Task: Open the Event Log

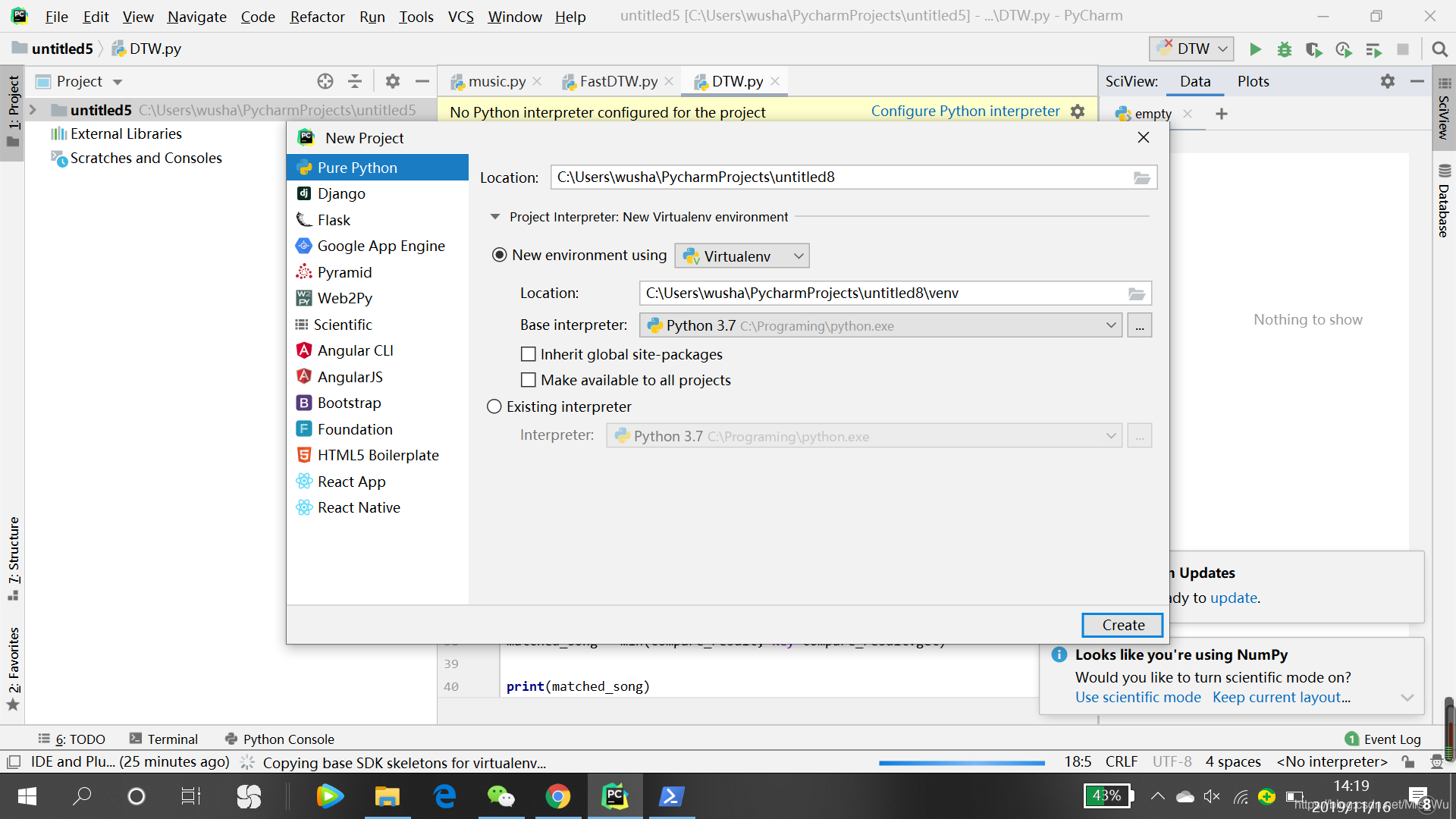Action: pyautogui.click(x=1382, y=739)
